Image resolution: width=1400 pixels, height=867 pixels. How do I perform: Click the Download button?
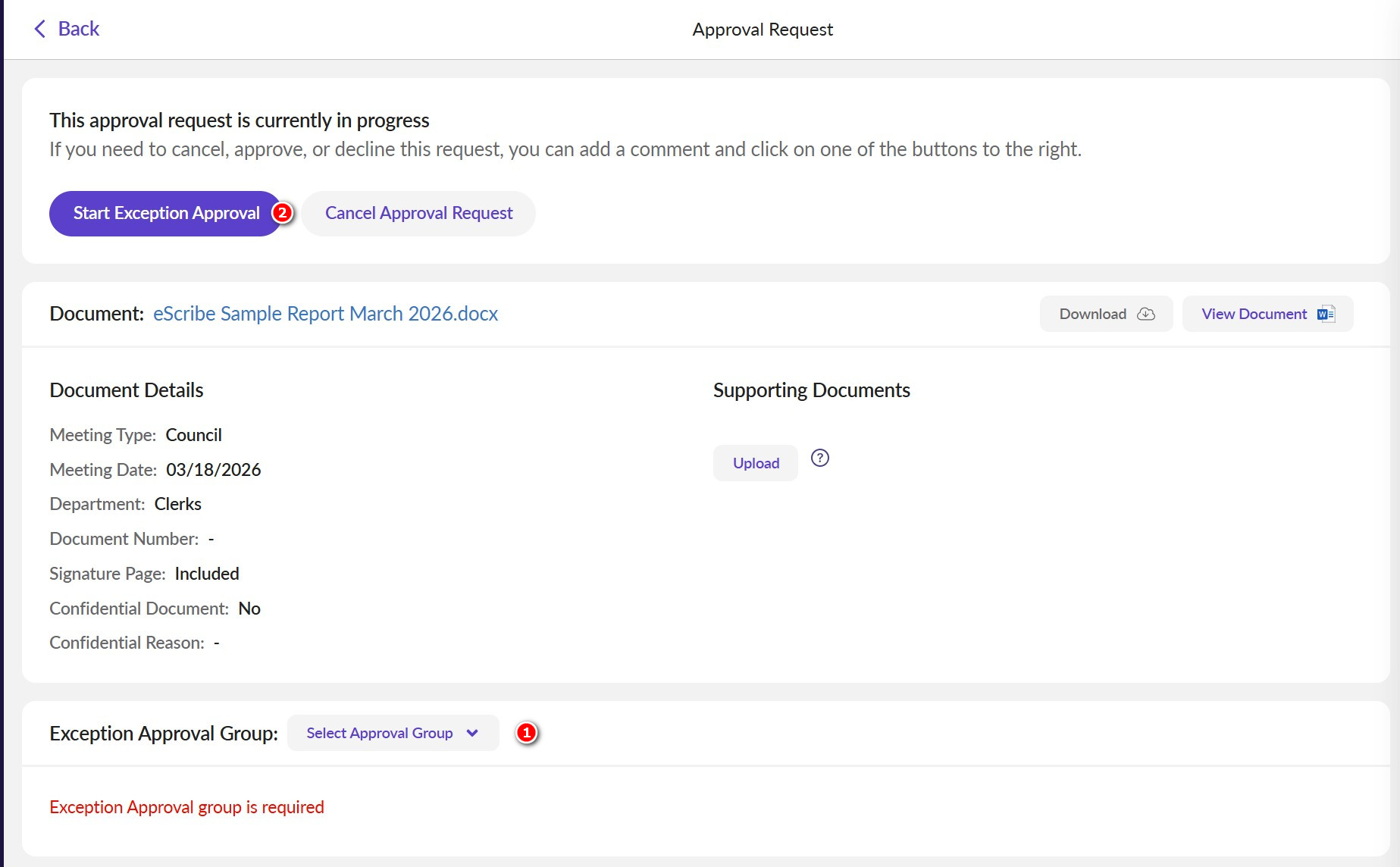click(1105, 313)
